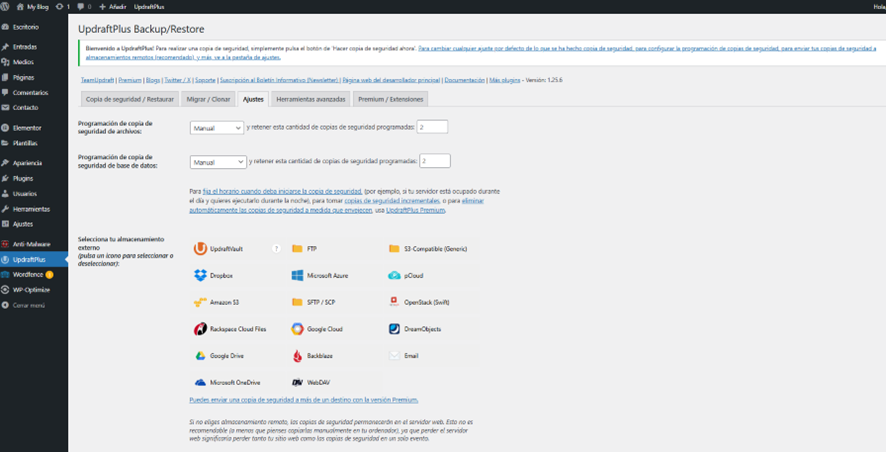Viewport: 886px width, 452px height.
Task: Open the UpdraftVault help question mark
Action: [276, 249]
